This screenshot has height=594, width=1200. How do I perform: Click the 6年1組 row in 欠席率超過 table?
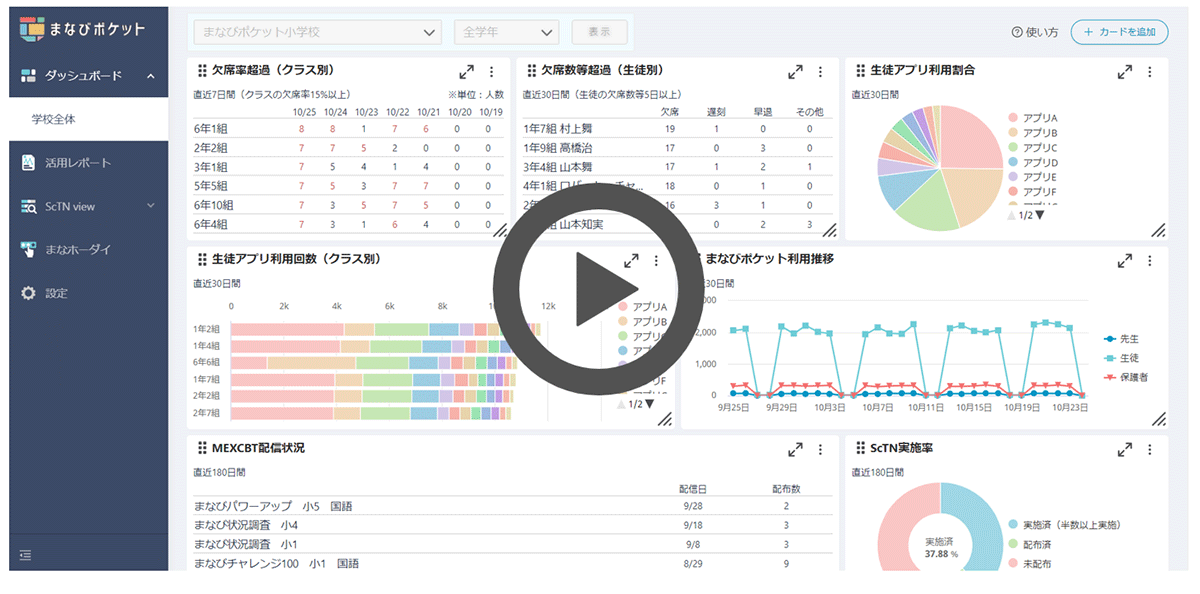pyautogui.click(x=348, y=128)
